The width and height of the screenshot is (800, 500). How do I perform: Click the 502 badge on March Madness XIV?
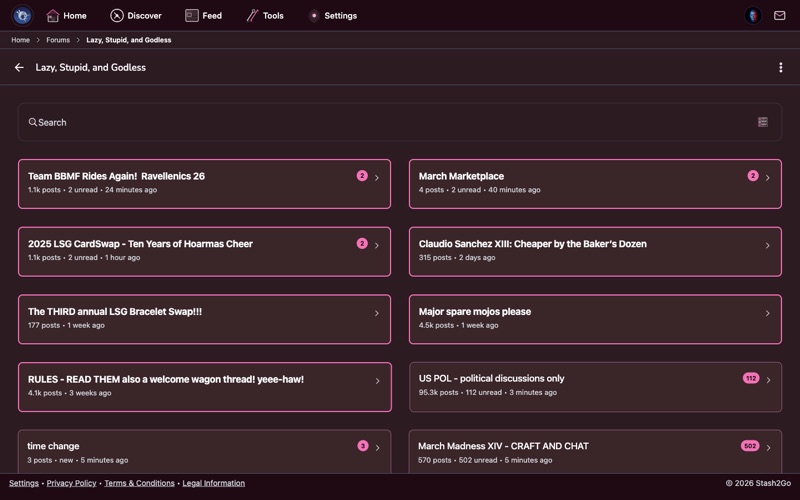click(750, 445)
